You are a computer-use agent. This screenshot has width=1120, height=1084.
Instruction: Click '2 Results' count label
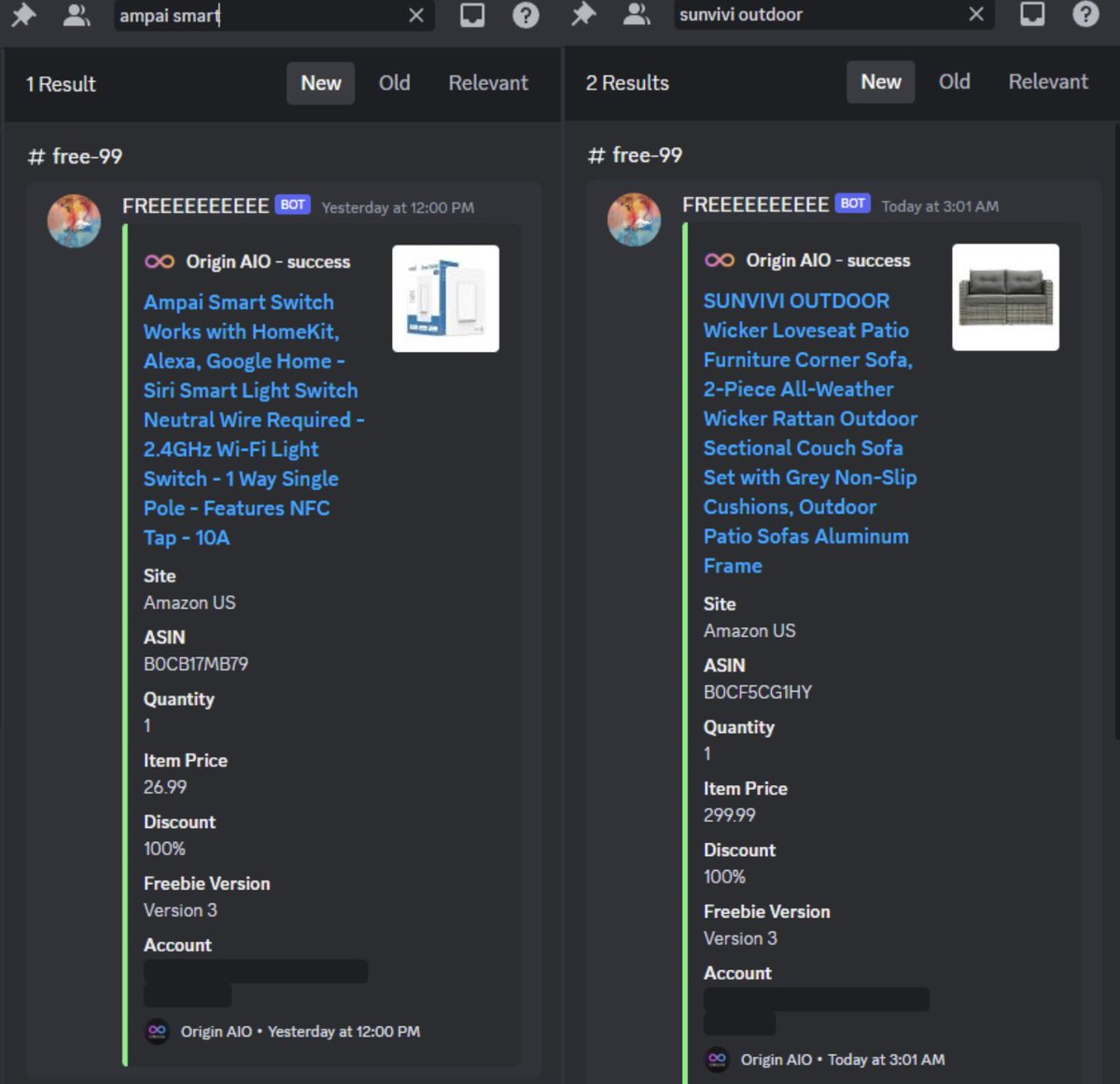point(627,83)
